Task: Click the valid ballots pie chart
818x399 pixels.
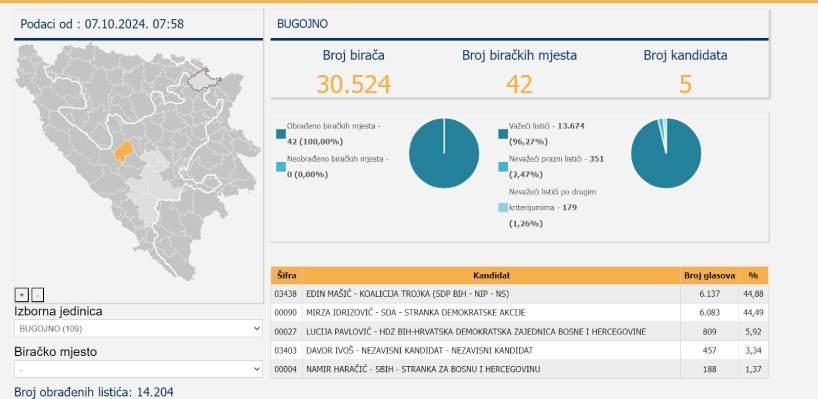Action: tap(666, 153)
